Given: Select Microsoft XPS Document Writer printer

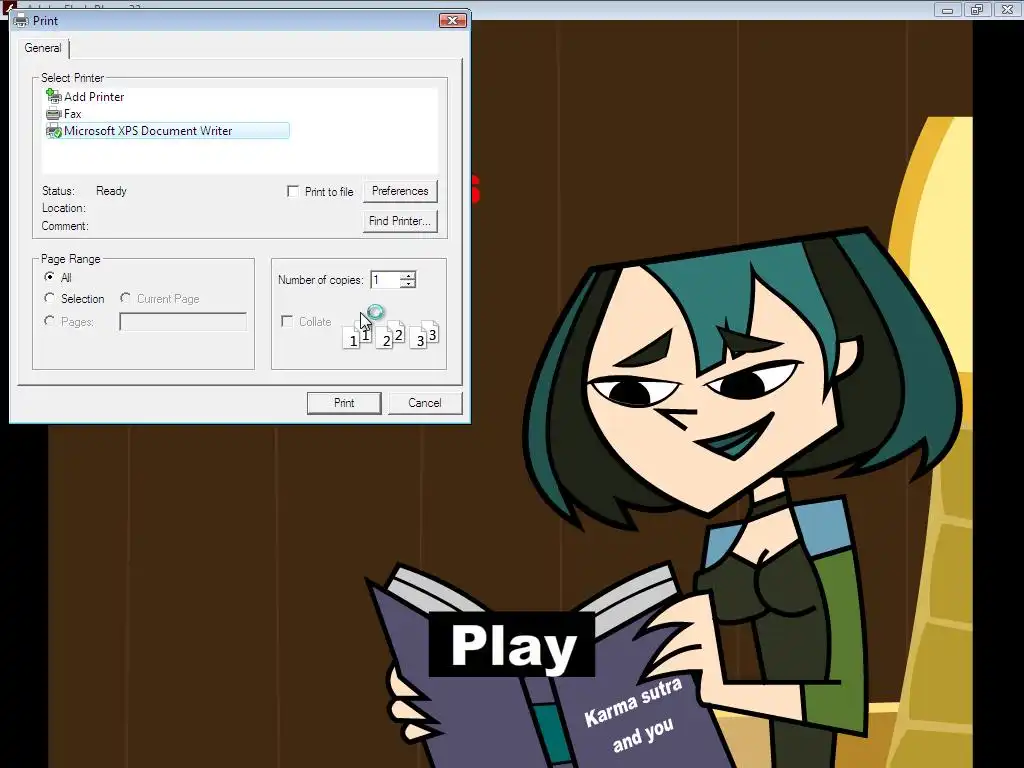Looking at the screenshot, I should tap(167, 131).
